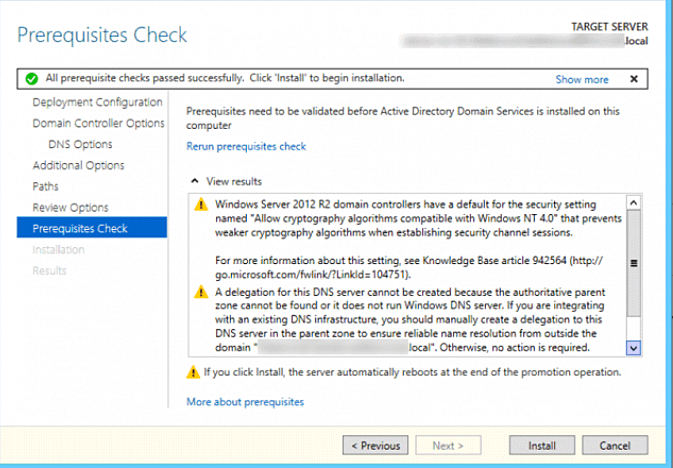Click the scrollbar down arrow

click(632, 347)
